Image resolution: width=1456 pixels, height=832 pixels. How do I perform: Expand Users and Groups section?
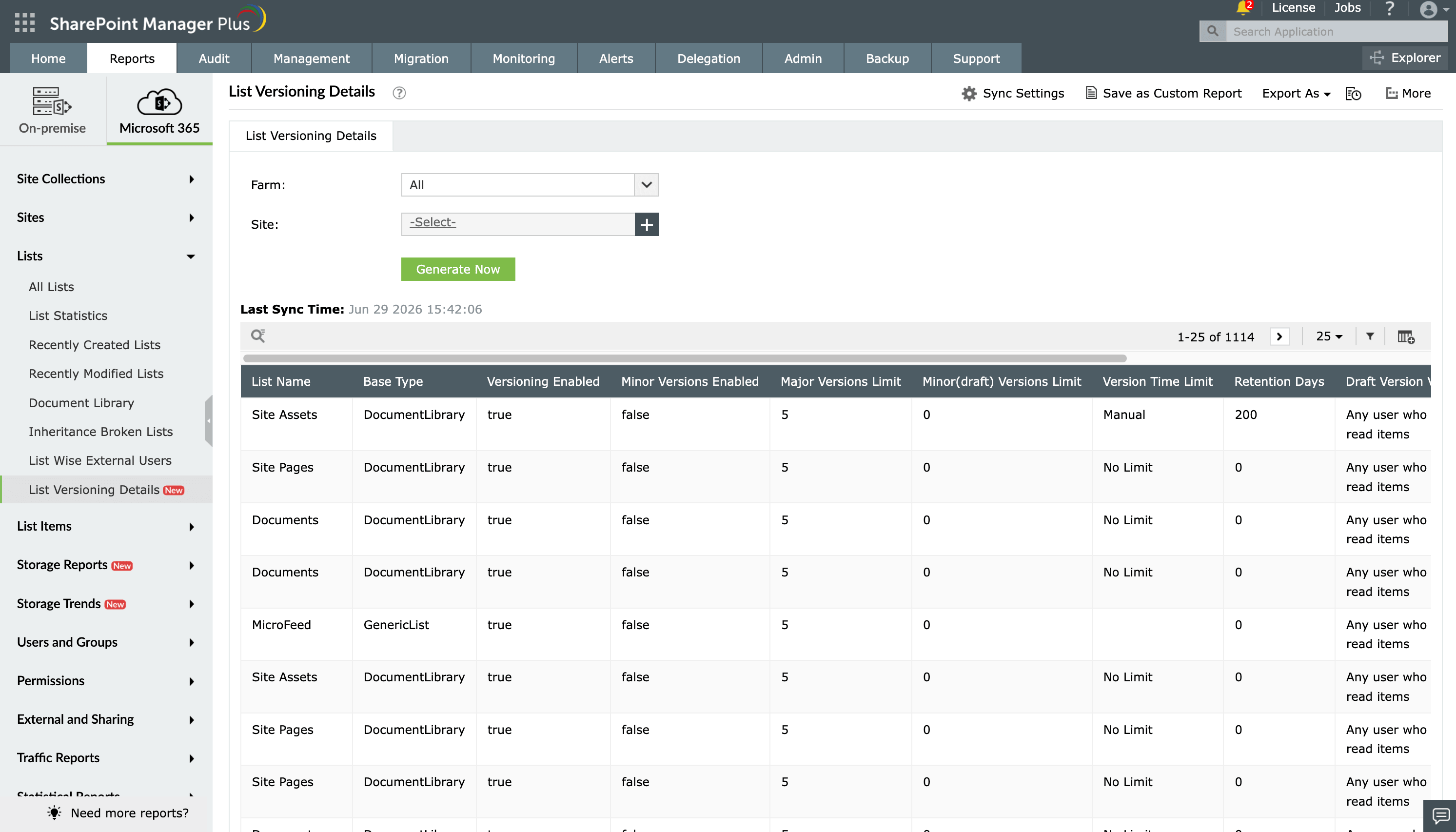pyautogui.click(x=106, y=642)
